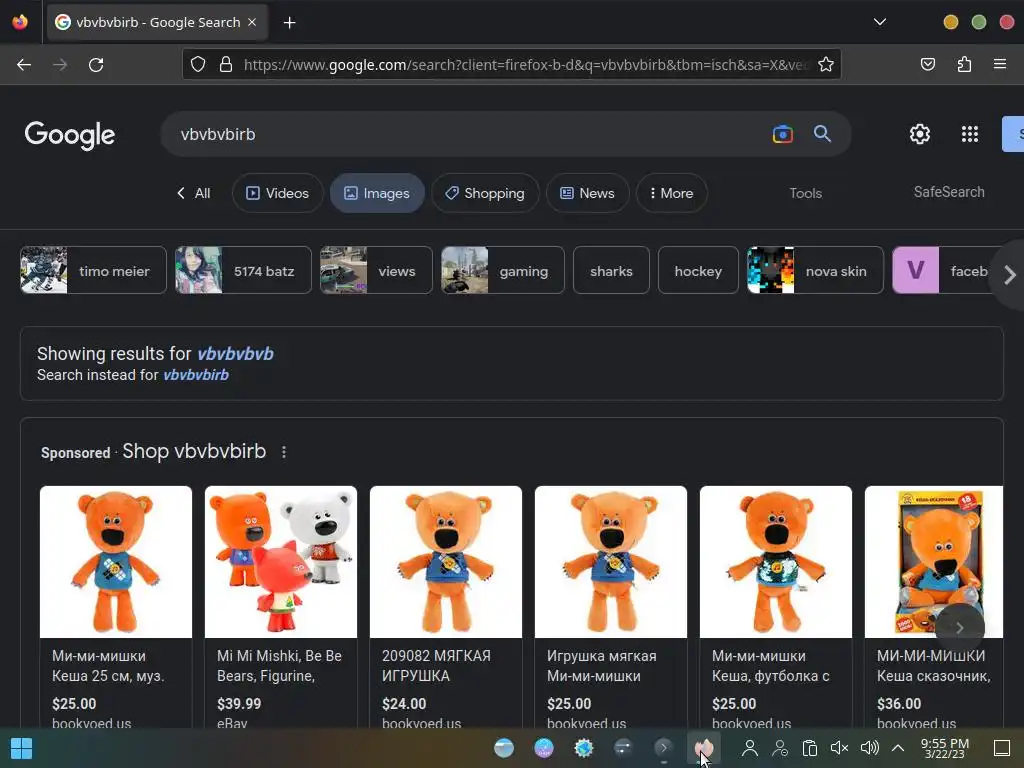Go back to the All results tab
The width and height of the screenshot is (1024, 768).
coord(193,193)
